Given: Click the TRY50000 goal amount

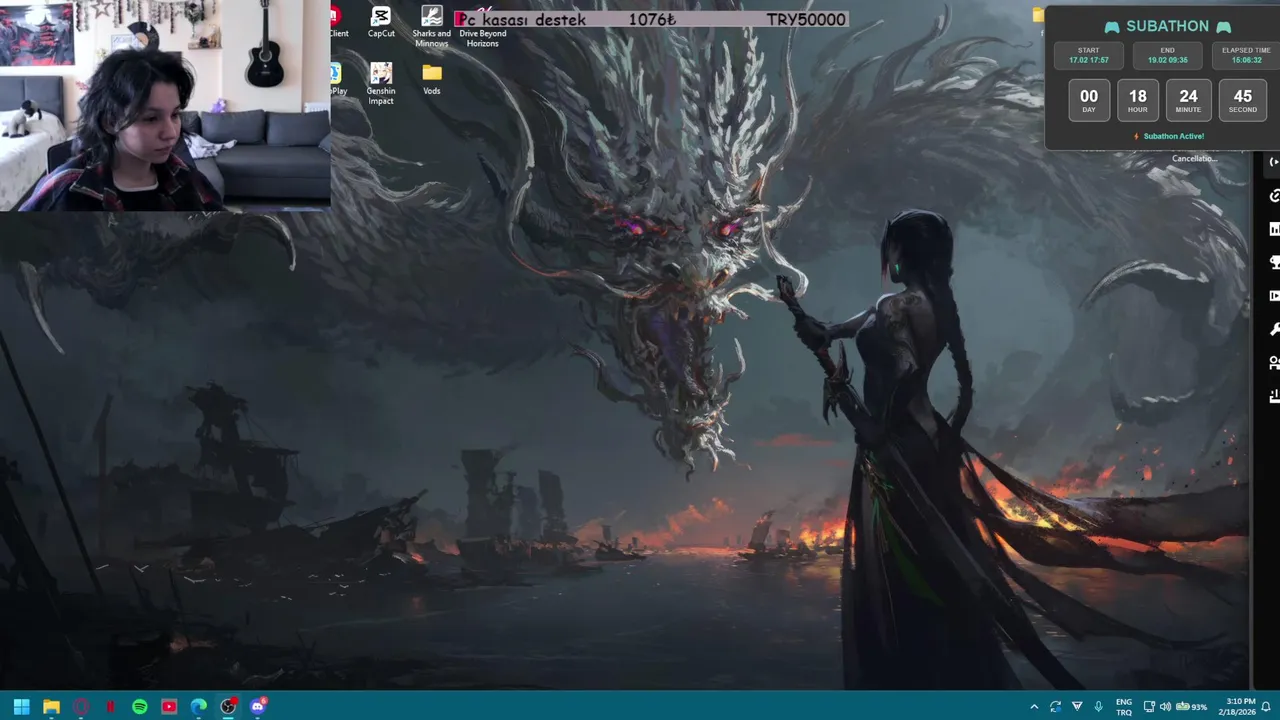Looking at the screenshot, I should click(x=806, y=19).
